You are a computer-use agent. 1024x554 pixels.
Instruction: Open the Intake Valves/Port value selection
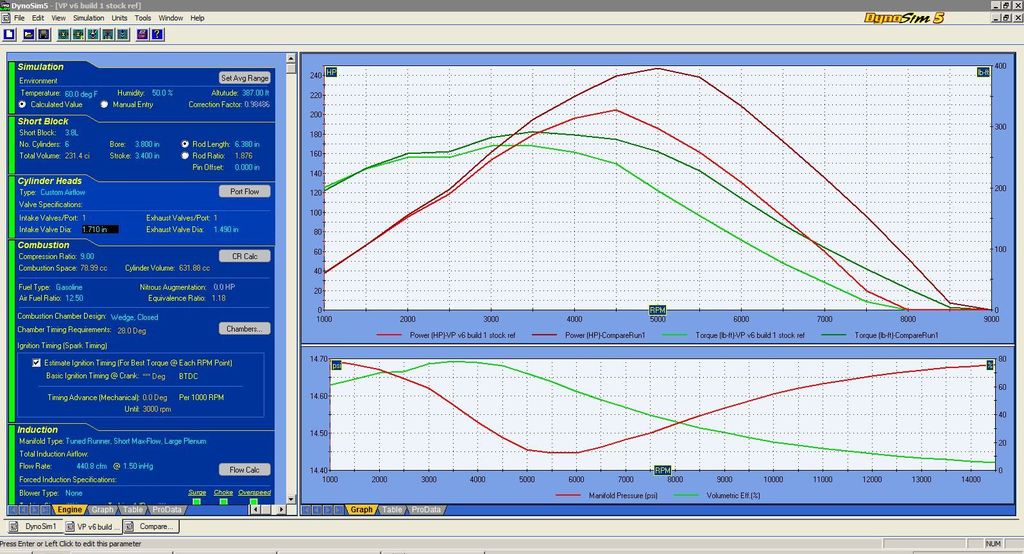[84, 218]
